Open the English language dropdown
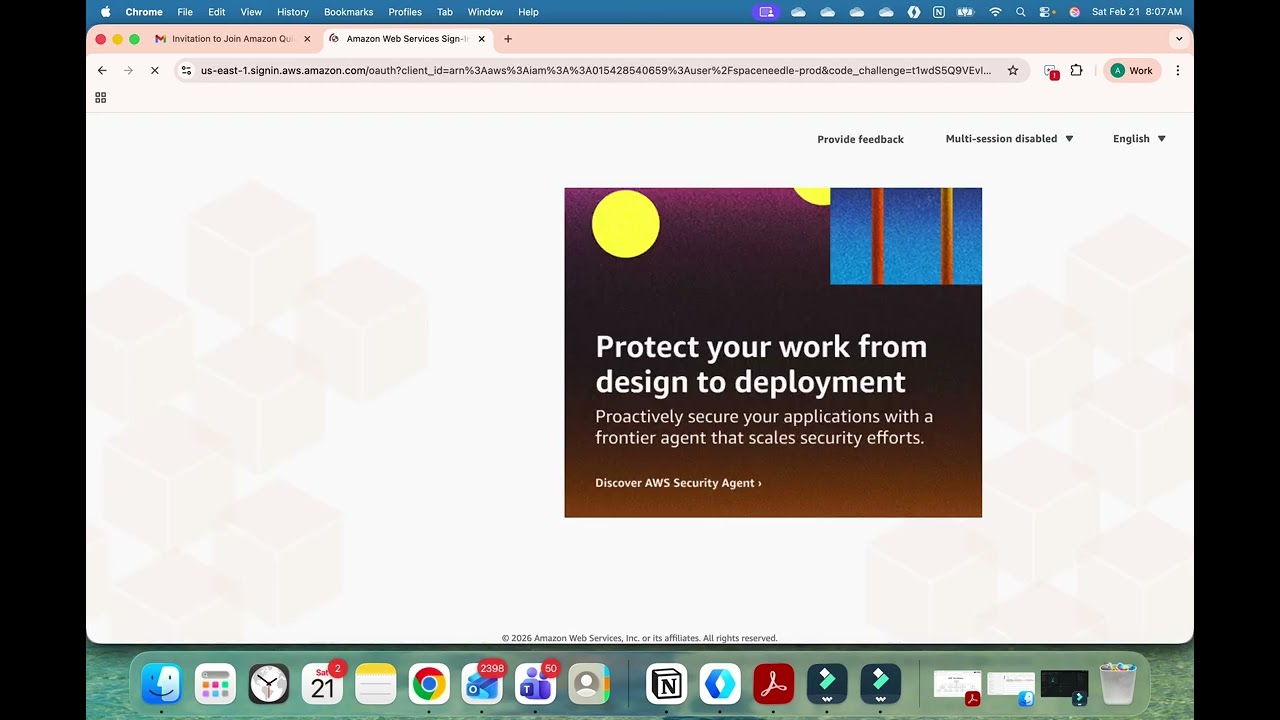Image resolution: width=1280 pixels, height=720 pixels. pyautogui.click(x=1139, y=139)
